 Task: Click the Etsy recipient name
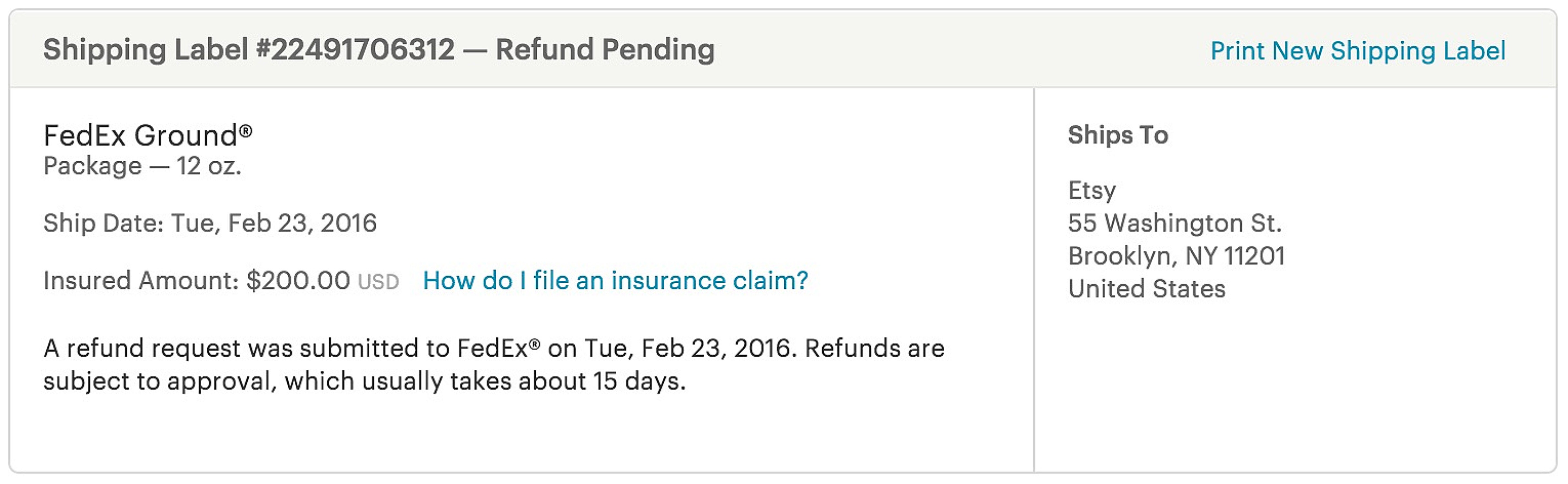pyautogui.click(x=1092, y=191)
